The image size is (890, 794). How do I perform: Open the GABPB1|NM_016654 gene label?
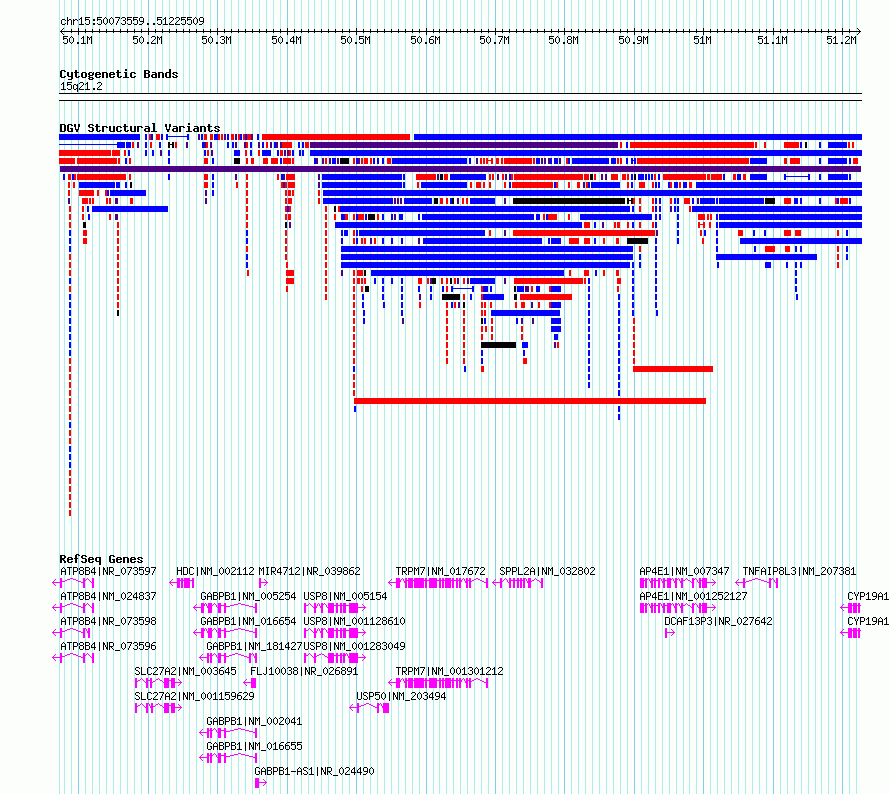pos(248,621)
